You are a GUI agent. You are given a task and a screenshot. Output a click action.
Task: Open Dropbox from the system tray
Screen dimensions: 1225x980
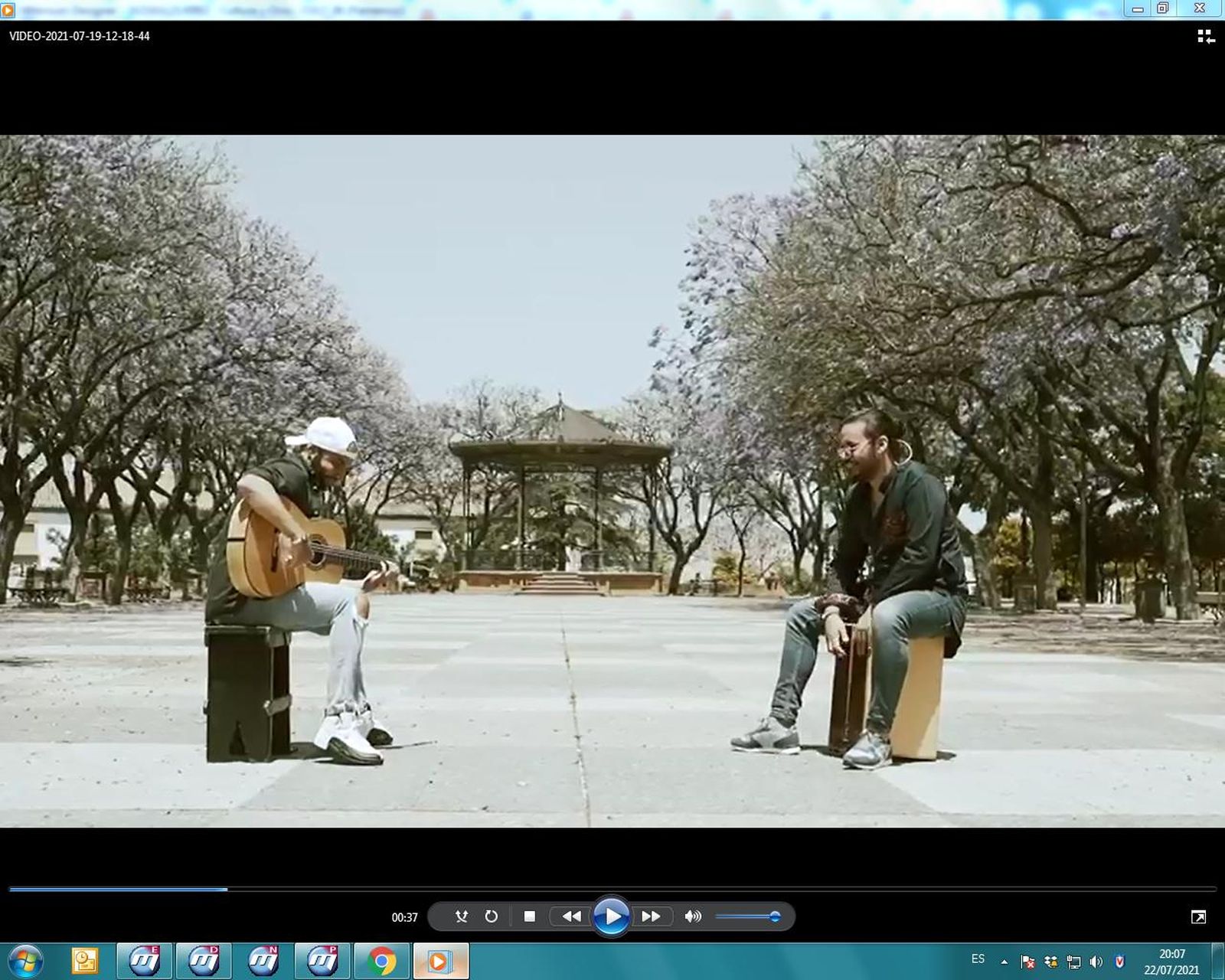tap(1053, 962)
